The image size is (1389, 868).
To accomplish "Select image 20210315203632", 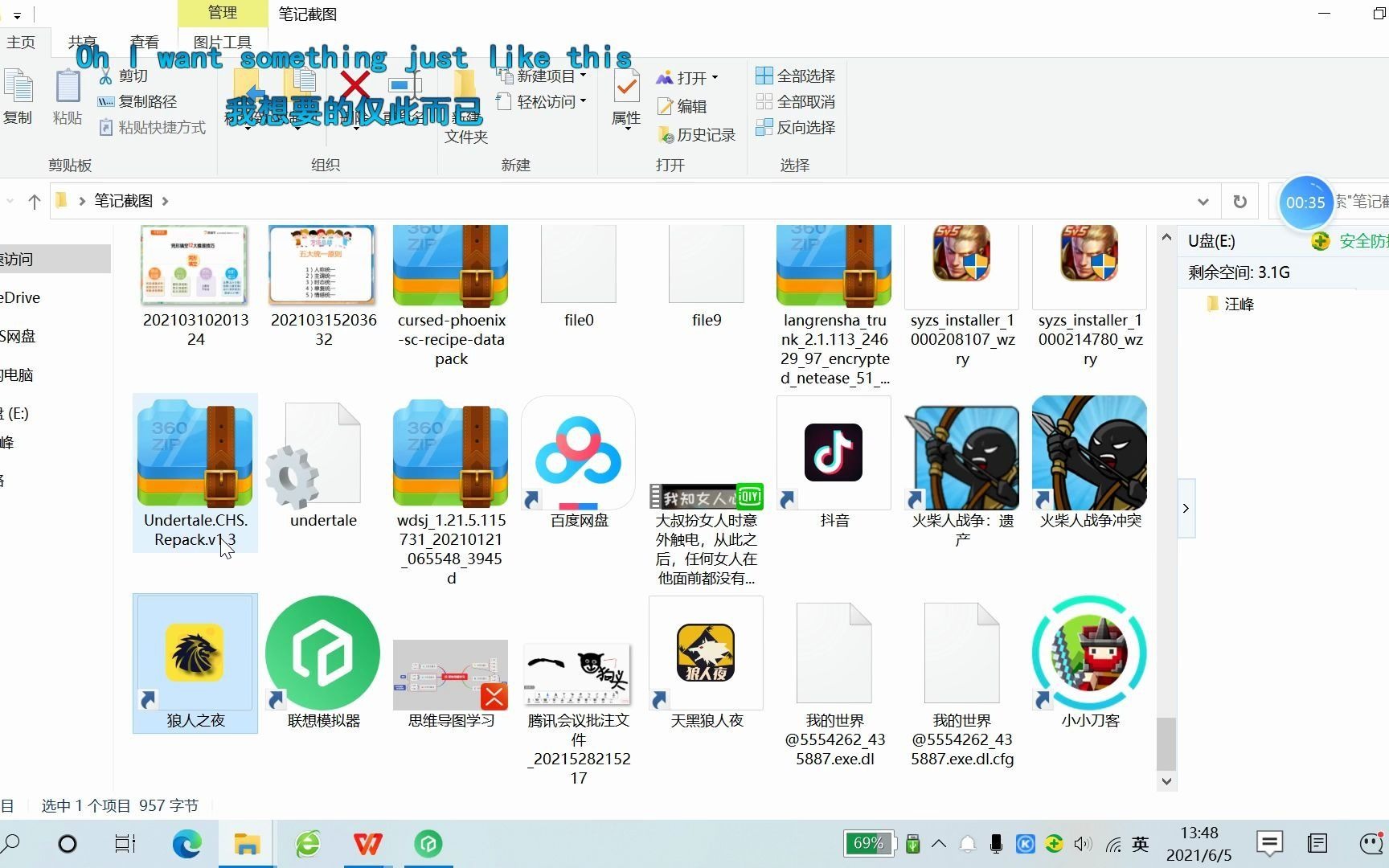I will [x=322, y=288].
